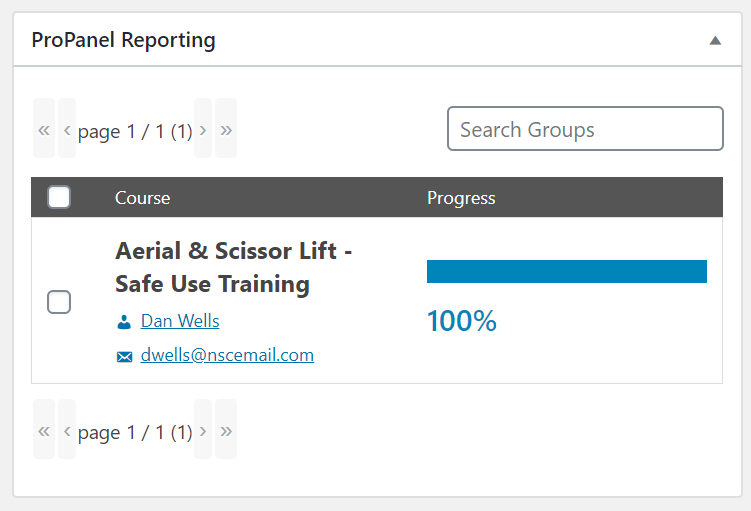
Task: Focus the Search Groups input field
Action: [585, 128]
